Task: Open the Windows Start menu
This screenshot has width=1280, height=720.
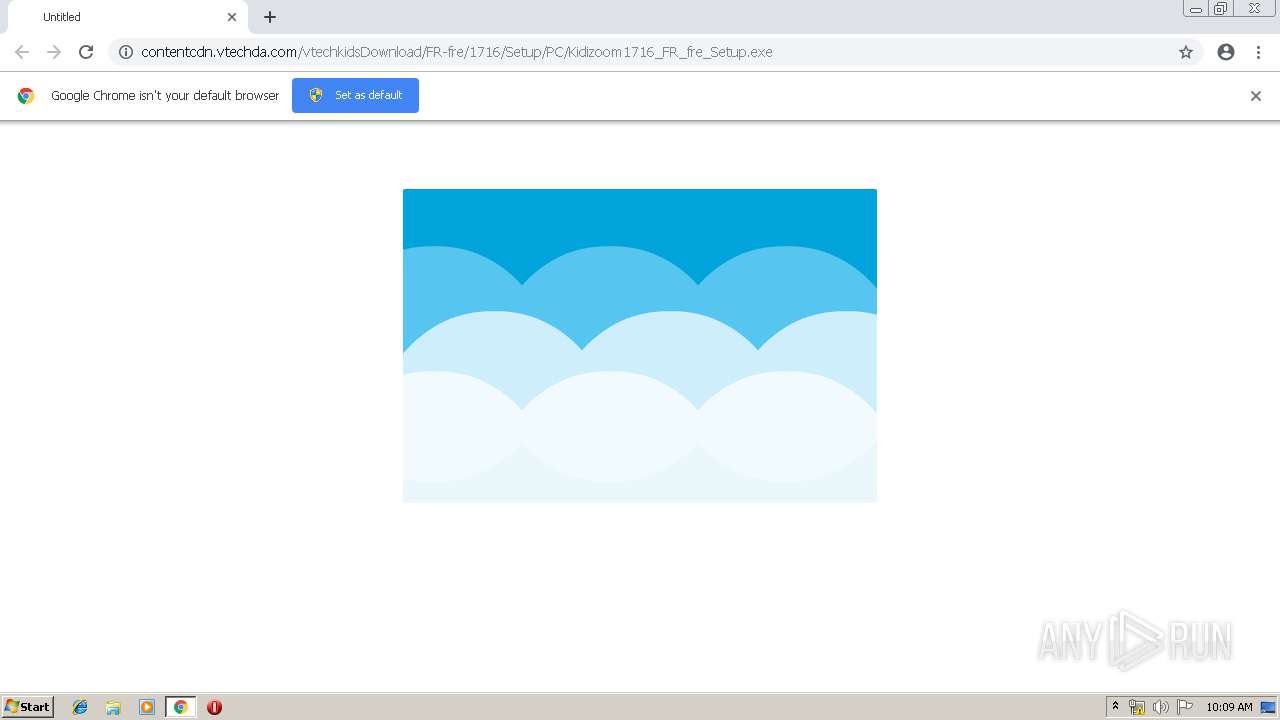Action: pyautogui.click(x=28, y=707)
